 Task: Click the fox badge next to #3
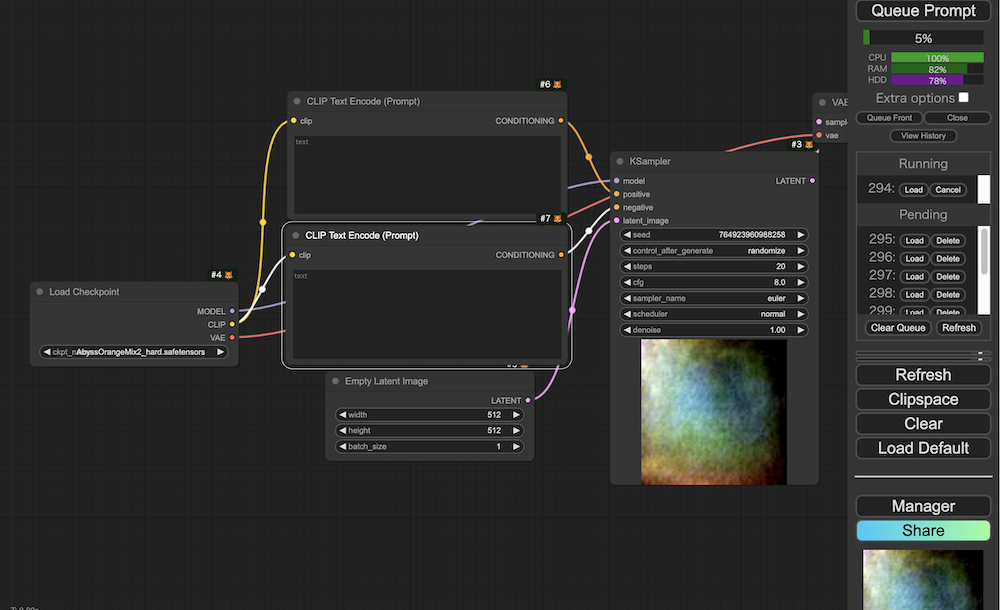(x=810, y=145)
